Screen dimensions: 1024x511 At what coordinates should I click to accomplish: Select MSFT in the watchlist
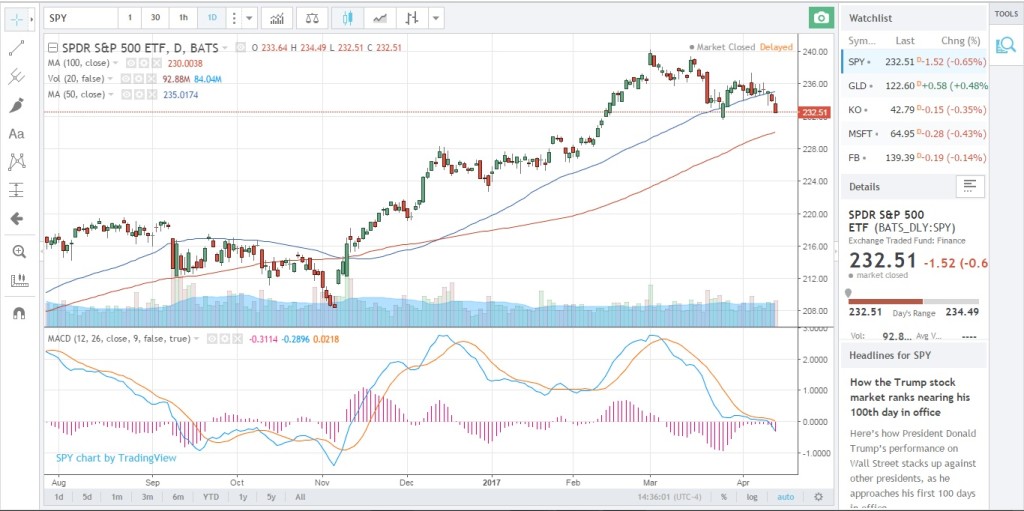(x=863, y=134)
